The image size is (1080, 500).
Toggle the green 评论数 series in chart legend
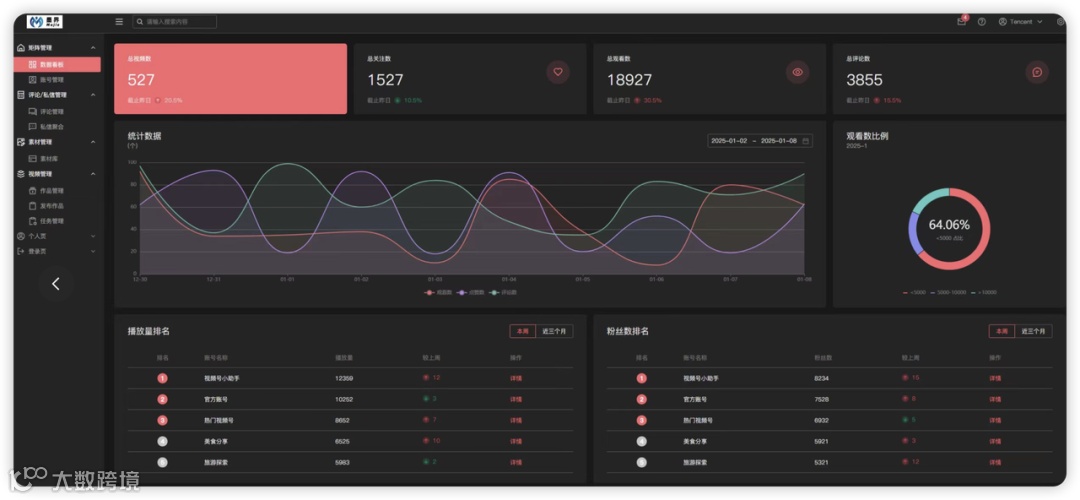click(503, 293)
